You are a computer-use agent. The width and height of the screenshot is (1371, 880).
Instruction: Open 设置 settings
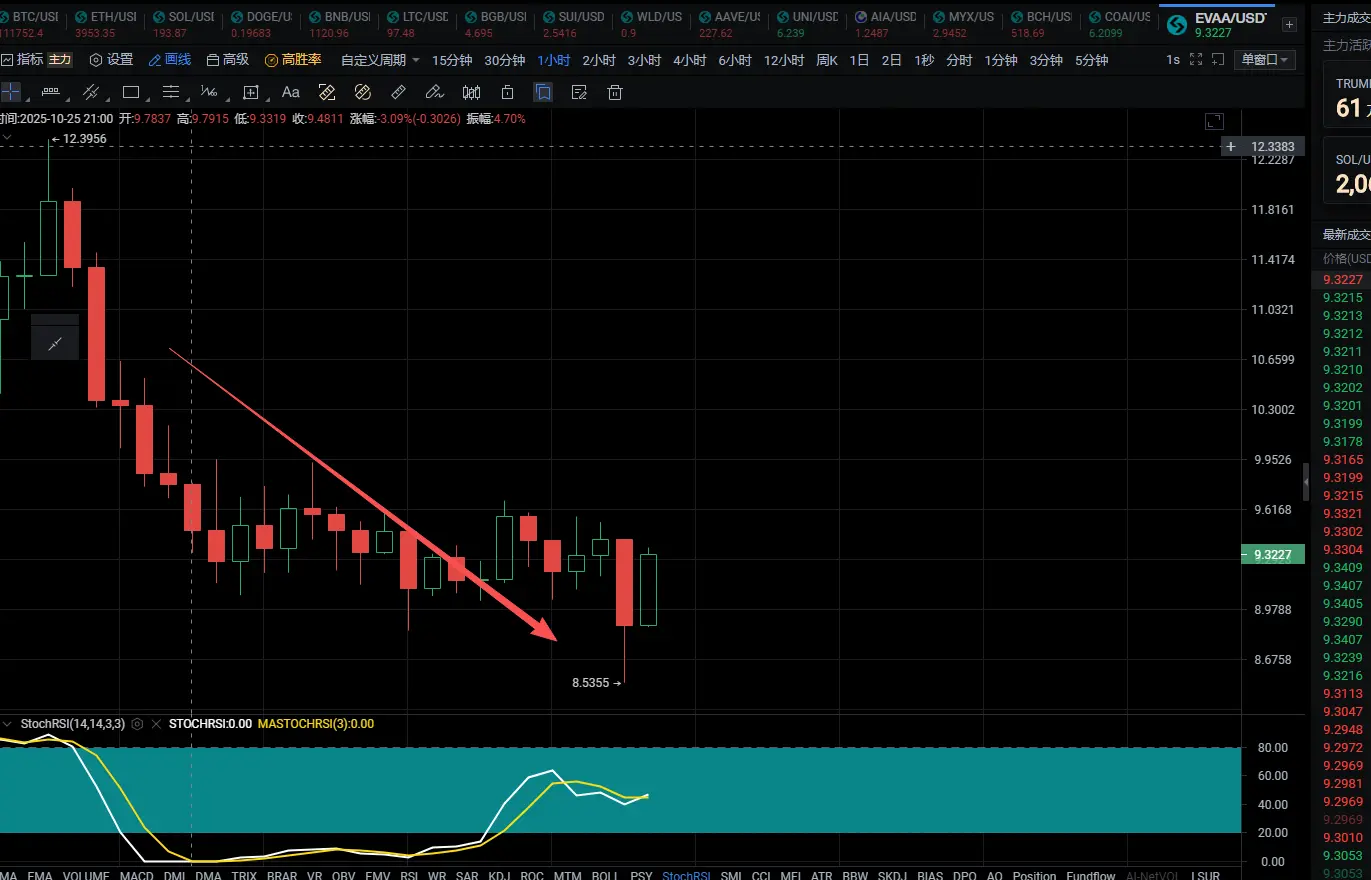tap(111, 60)
